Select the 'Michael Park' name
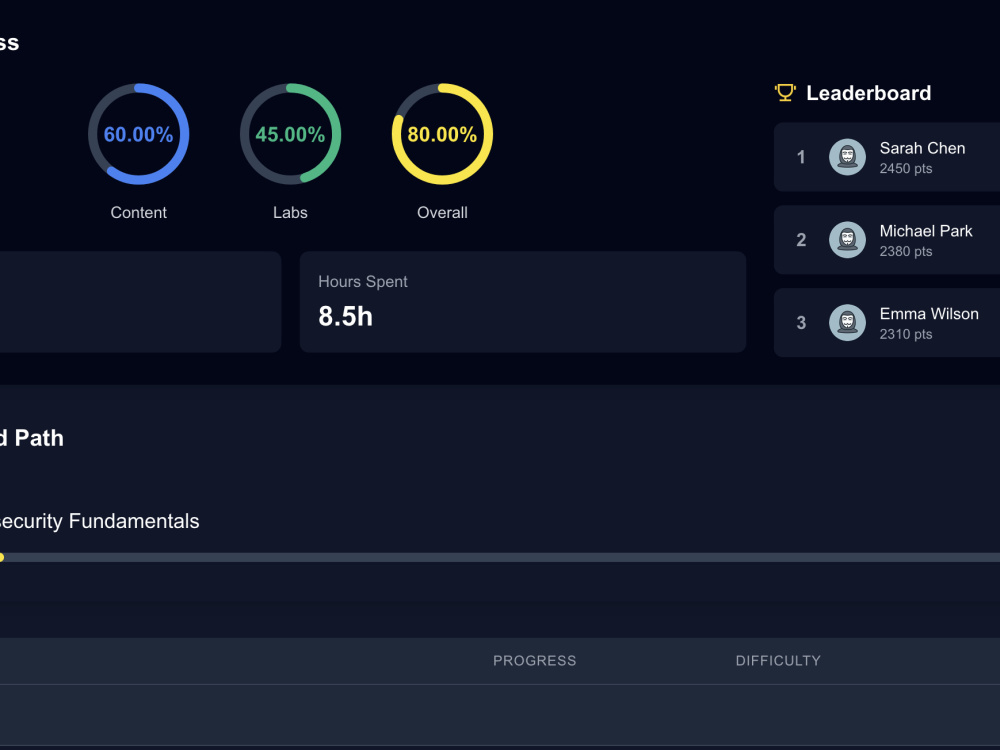The image size is (1000, 750). [x=926, y=231]
